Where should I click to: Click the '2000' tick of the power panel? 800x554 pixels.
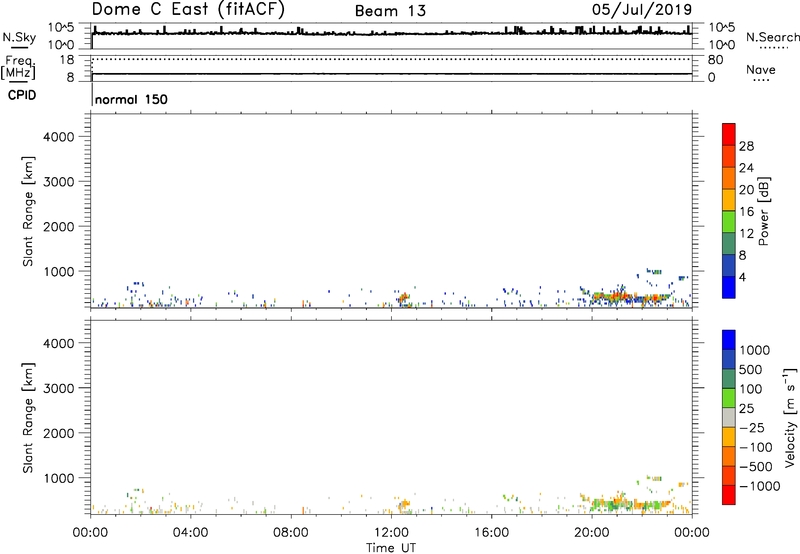tap(58, 226)
